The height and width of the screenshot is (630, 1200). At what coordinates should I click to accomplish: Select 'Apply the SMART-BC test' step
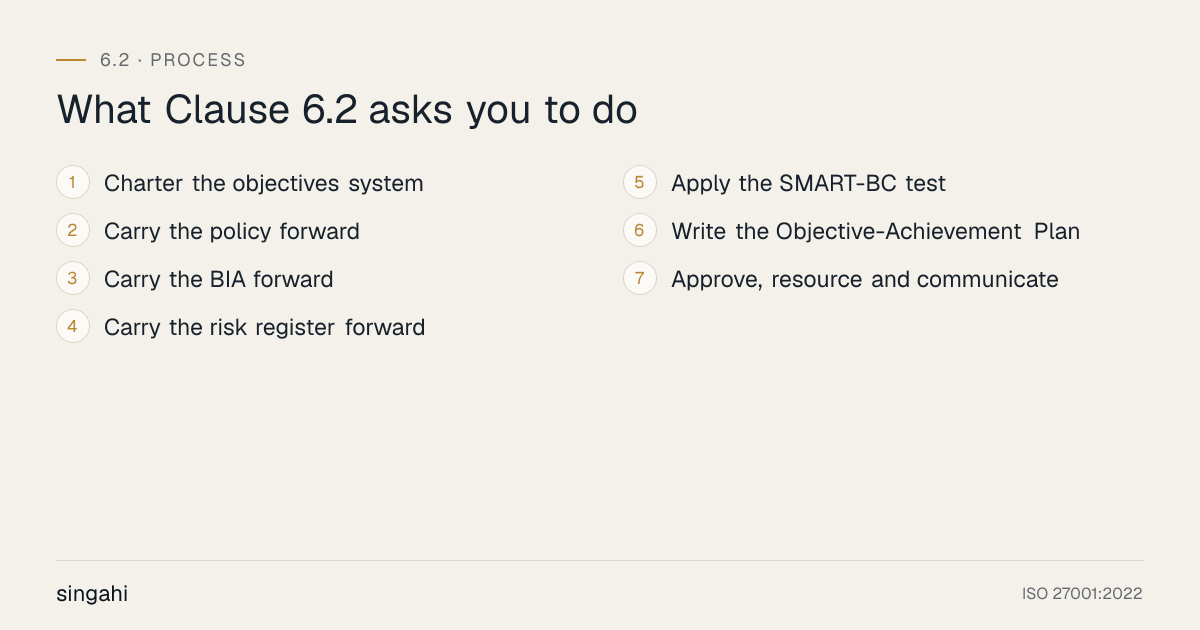click(x=808, y=184)
